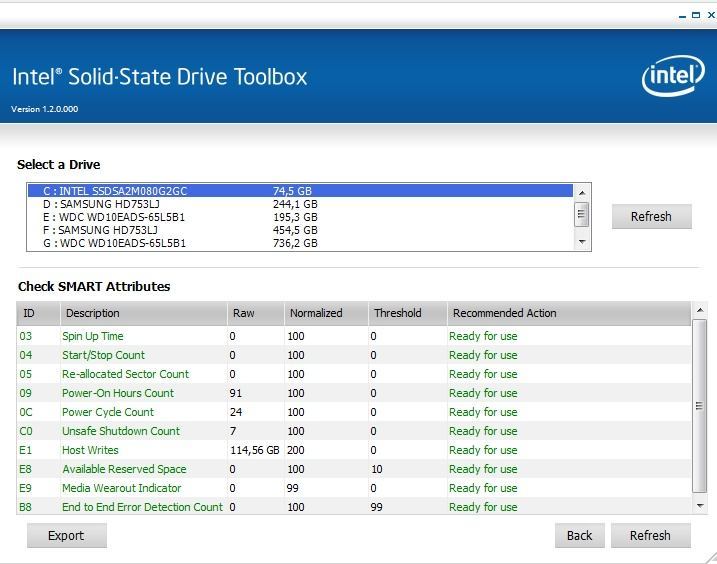Click drive list scroll up arrow
Screen dimensions: 717x564
click(x=582, y=193)
